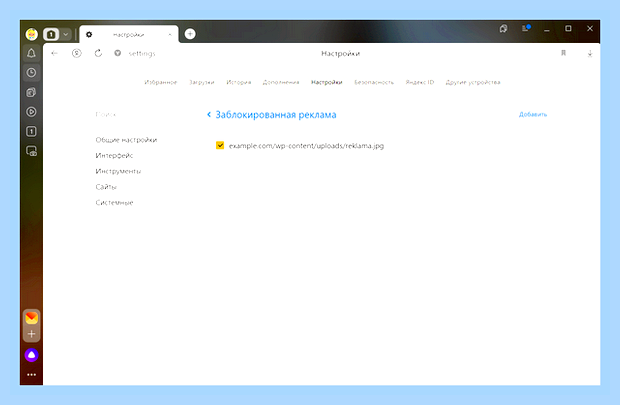Select the Настройки section in top navigation
This screenshot has width=620, height=405.
pyautogui.click(x=327, y=82)
